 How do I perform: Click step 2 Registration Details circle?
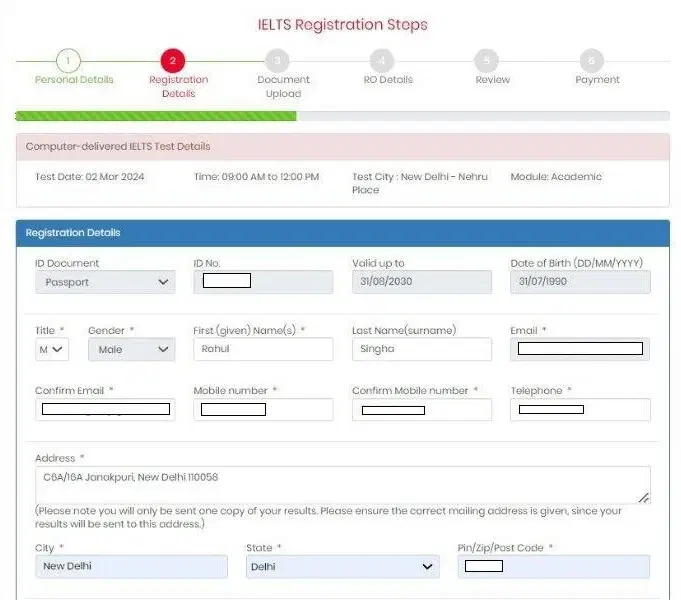pyautogui.click(x=173, y=60)
